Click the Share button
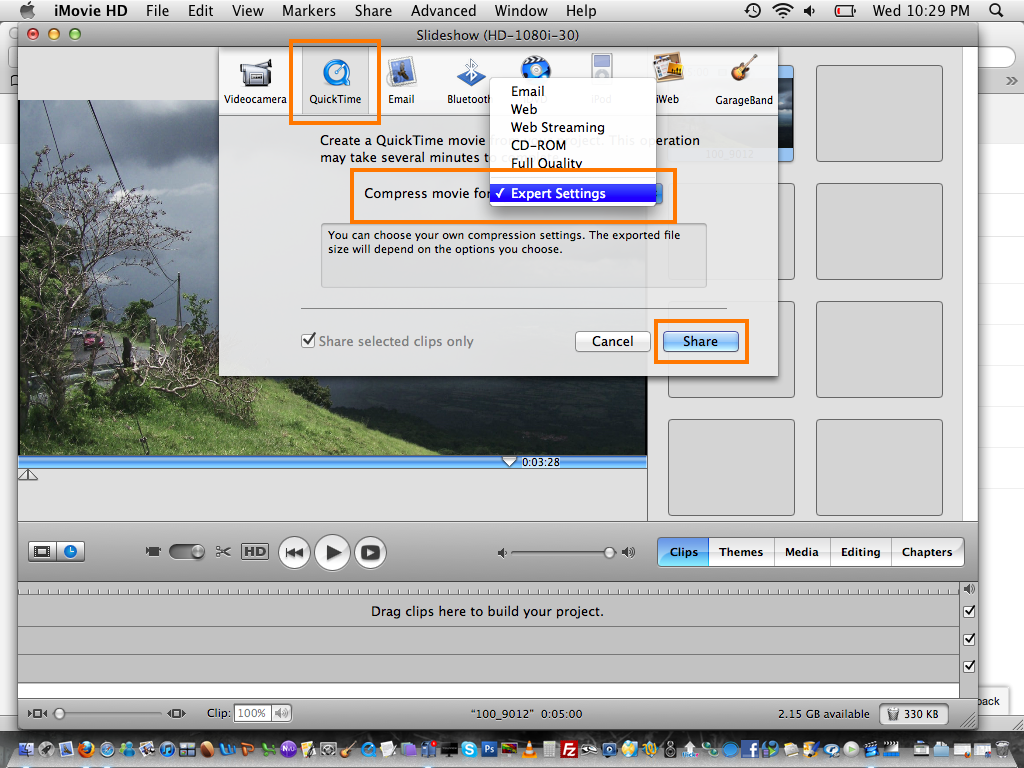Image resolution: width=1024 pixels, height=768 pixels. pos(699,341)
